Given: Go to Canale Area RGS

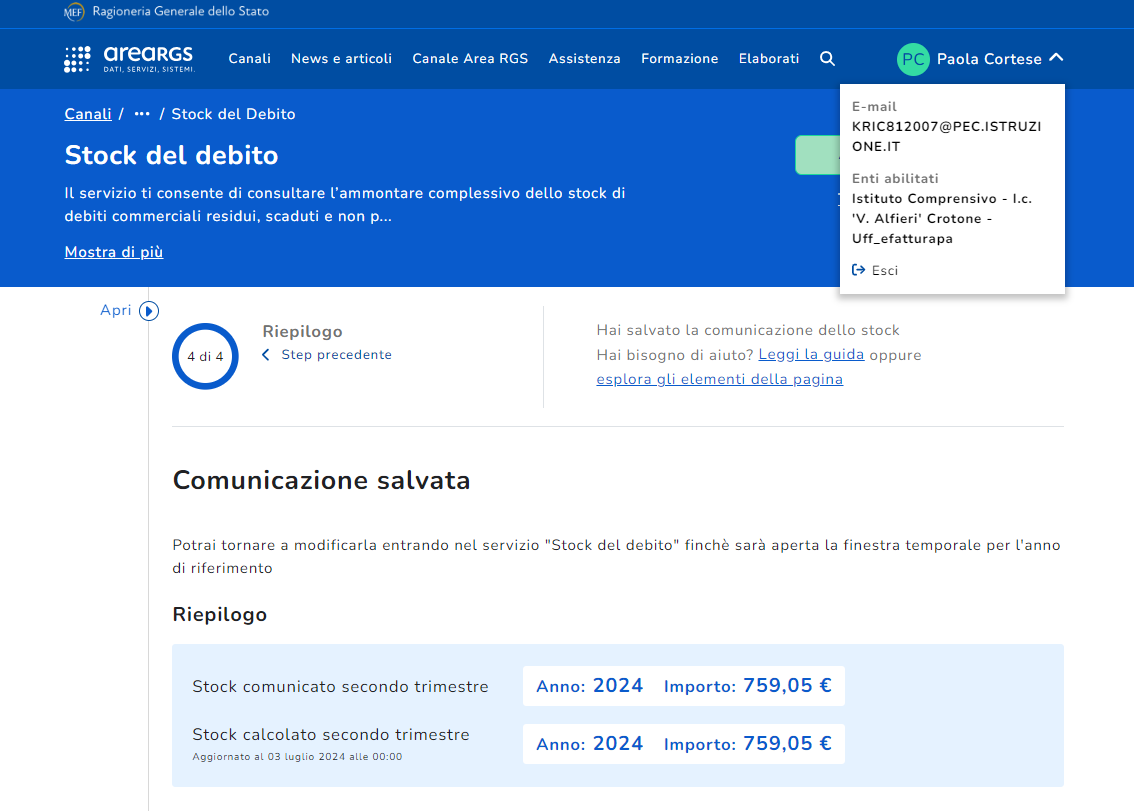Looking at the screenshot, I should [x=470, y=59].
